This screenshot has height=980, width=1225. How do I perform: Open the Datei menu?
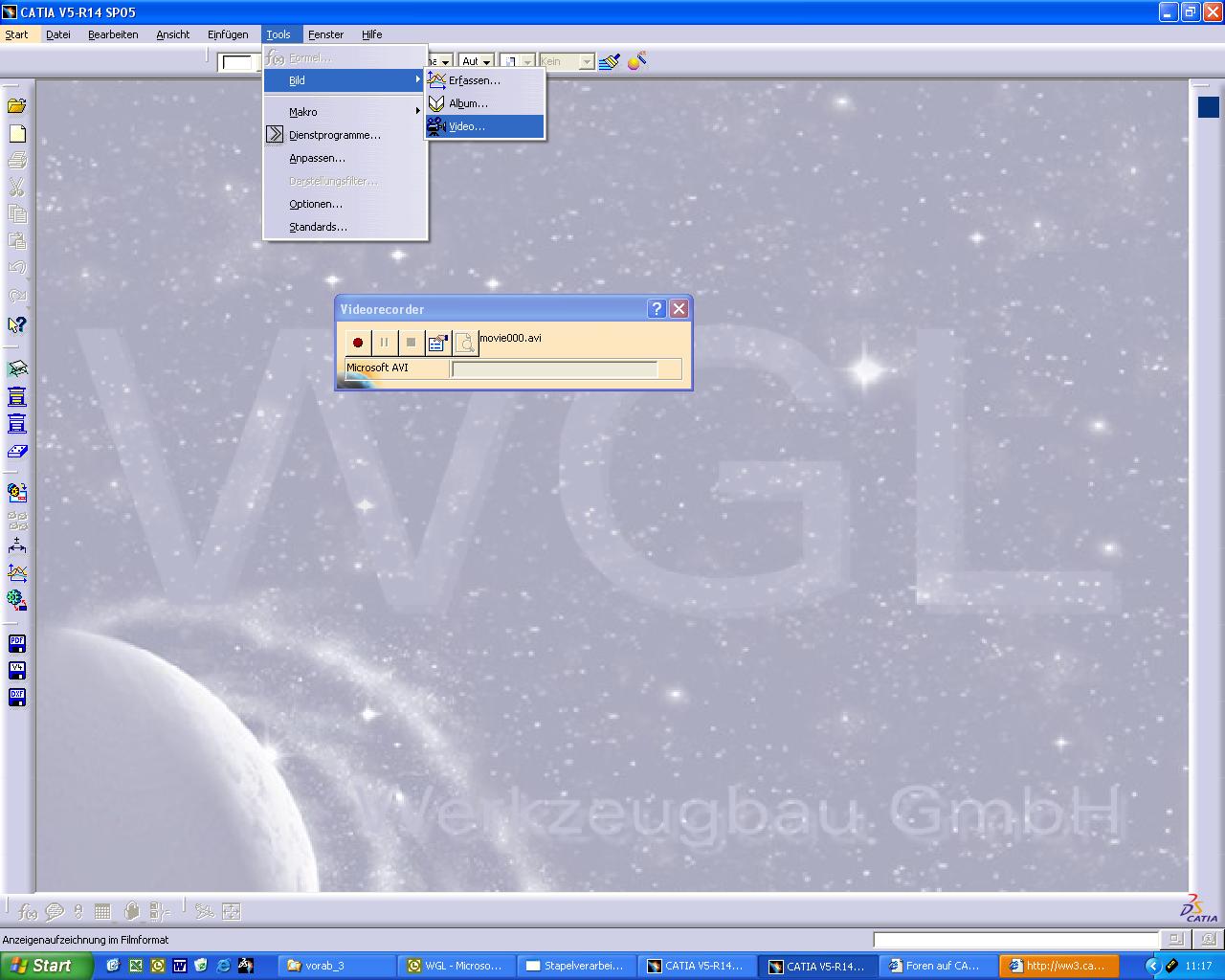tap(58, 34)
